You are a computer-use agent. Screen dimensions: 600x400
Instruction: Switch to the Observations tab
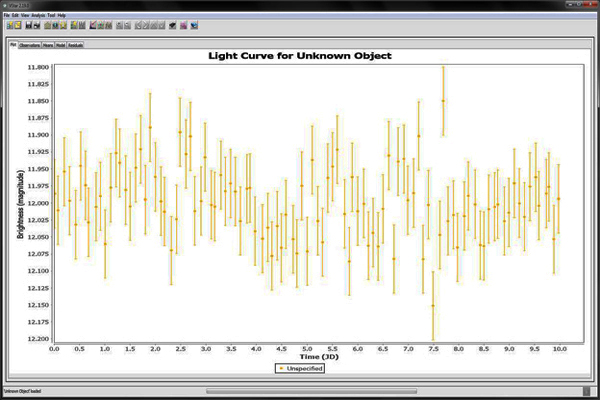pos(29,45)
